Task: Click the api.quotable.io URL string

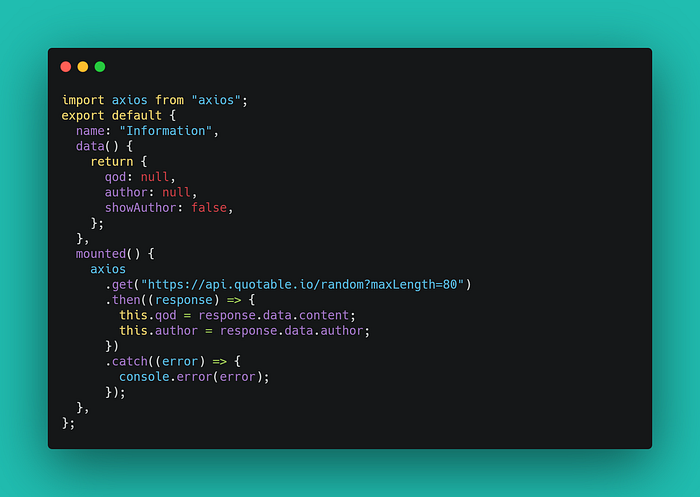Action: 302,284
